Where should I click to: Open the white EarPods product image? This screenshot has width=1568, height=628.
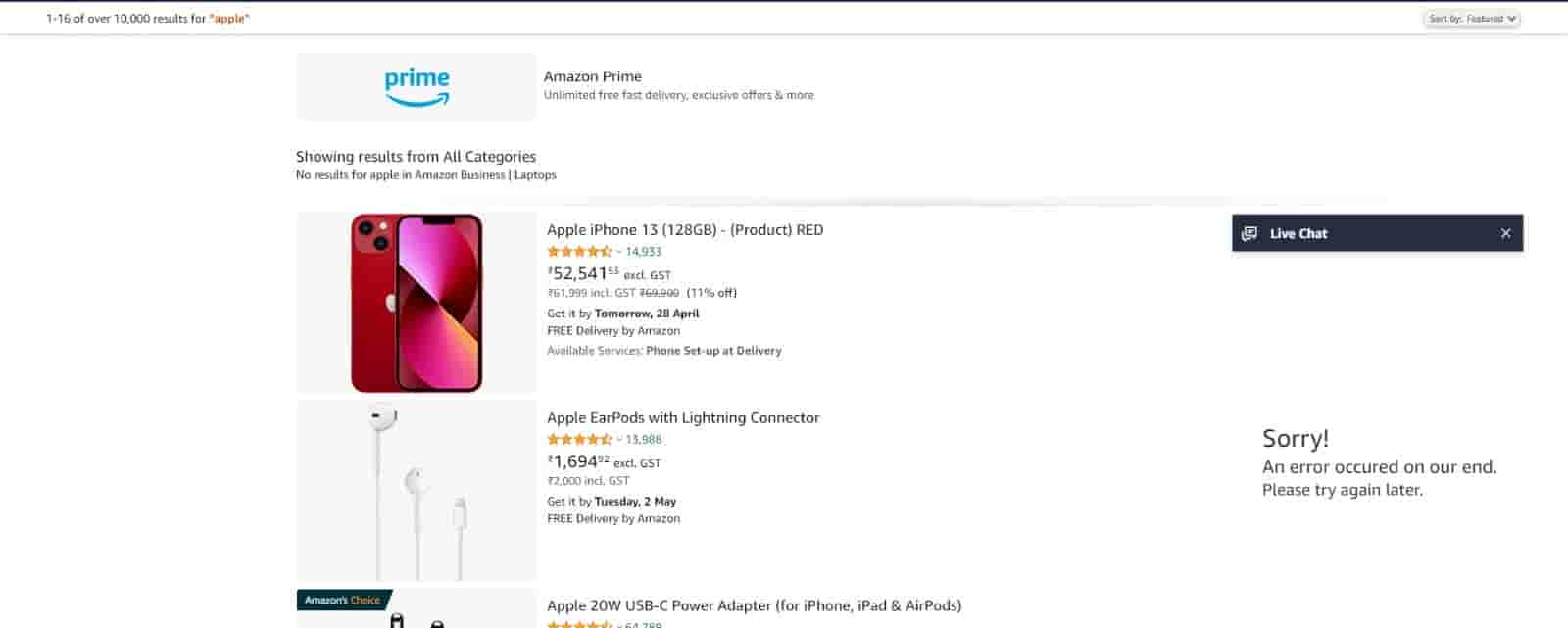[x=416, y=490]
